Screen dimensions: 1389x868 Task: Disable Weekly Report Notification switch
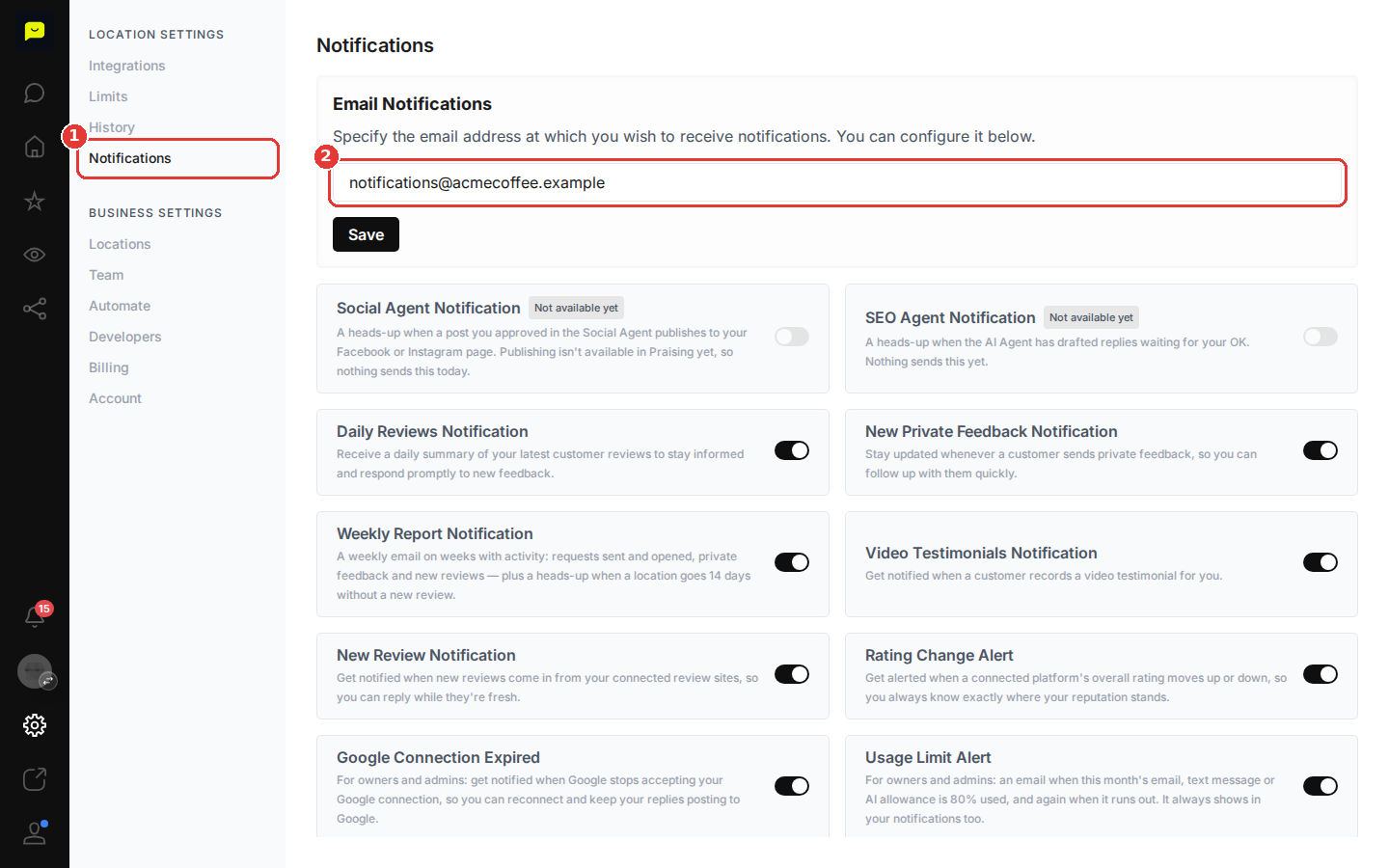tap(792, 562)
